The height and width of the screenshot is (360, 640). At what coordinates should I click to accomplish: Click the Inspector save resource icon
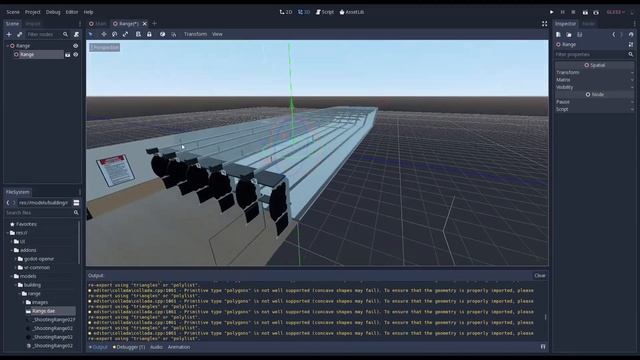pyautogui.click(x=580, y=35)
